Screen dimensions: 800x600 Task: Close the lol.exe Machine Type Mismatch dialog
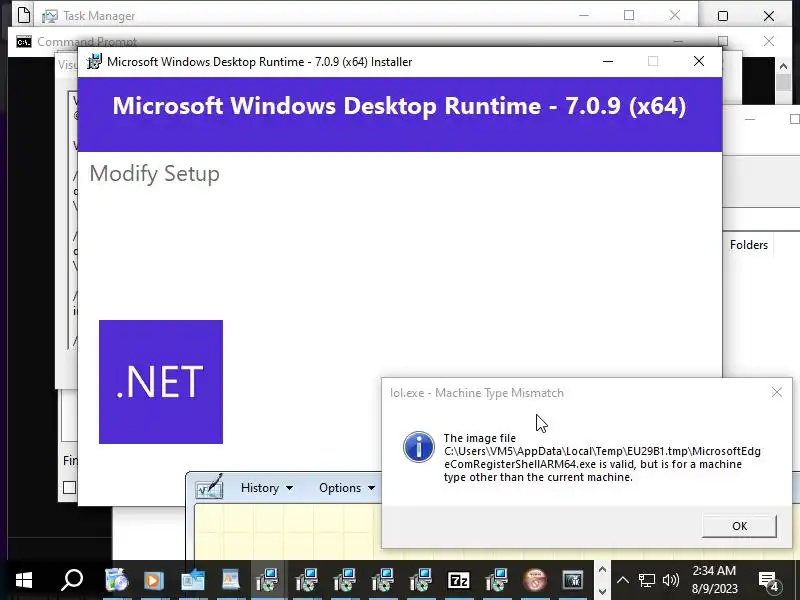click(777, 392)
